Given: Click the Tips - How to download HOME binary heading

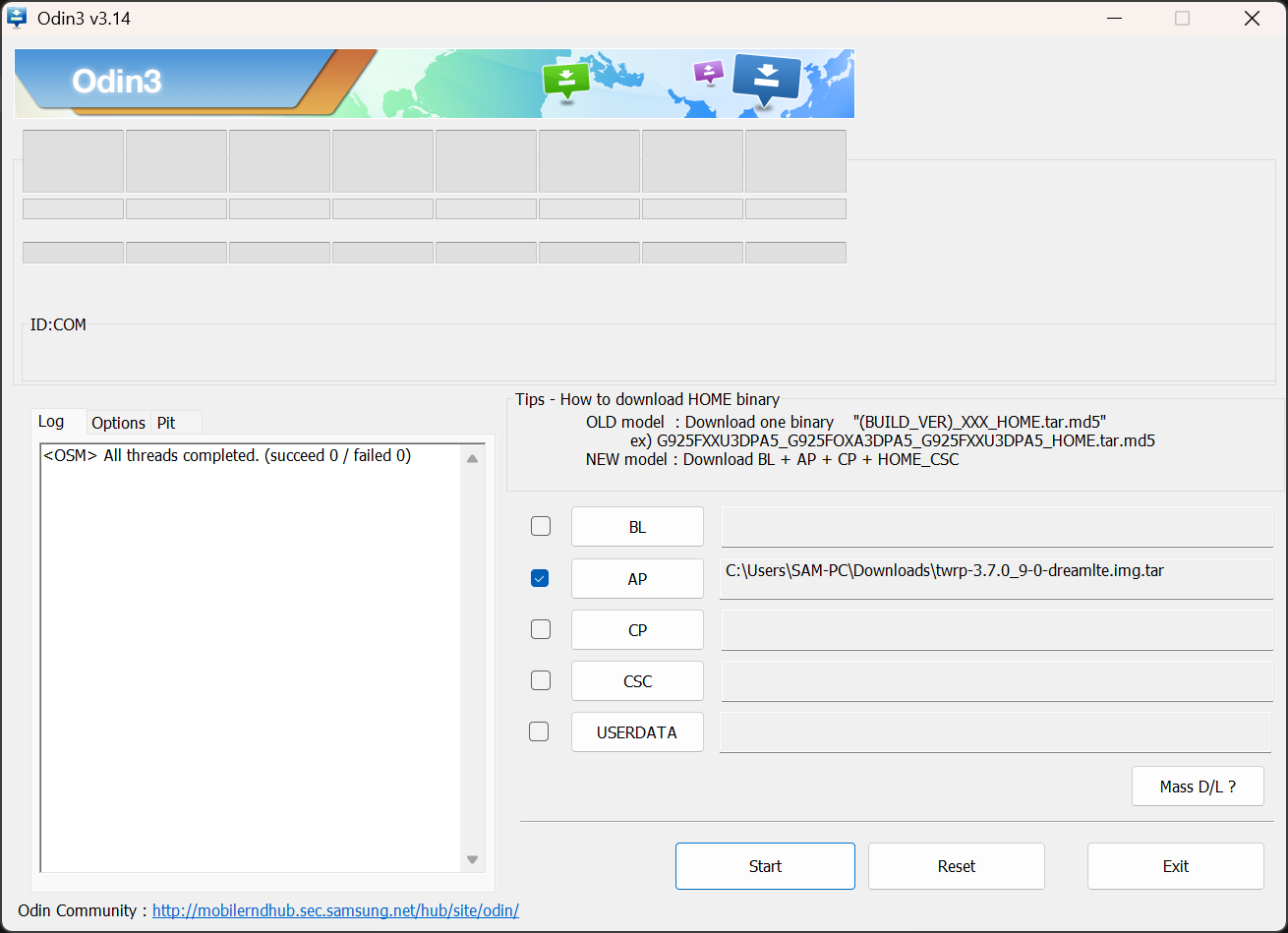Looking at the screenshot, I should (x=647, y=399).
